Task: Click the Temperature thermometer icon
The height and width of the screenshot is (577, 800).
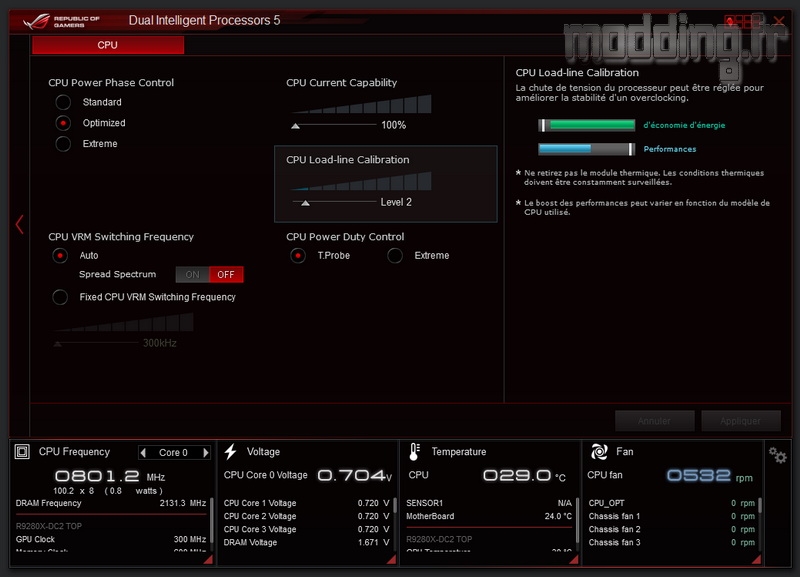Action: click(x=414, y=452)
